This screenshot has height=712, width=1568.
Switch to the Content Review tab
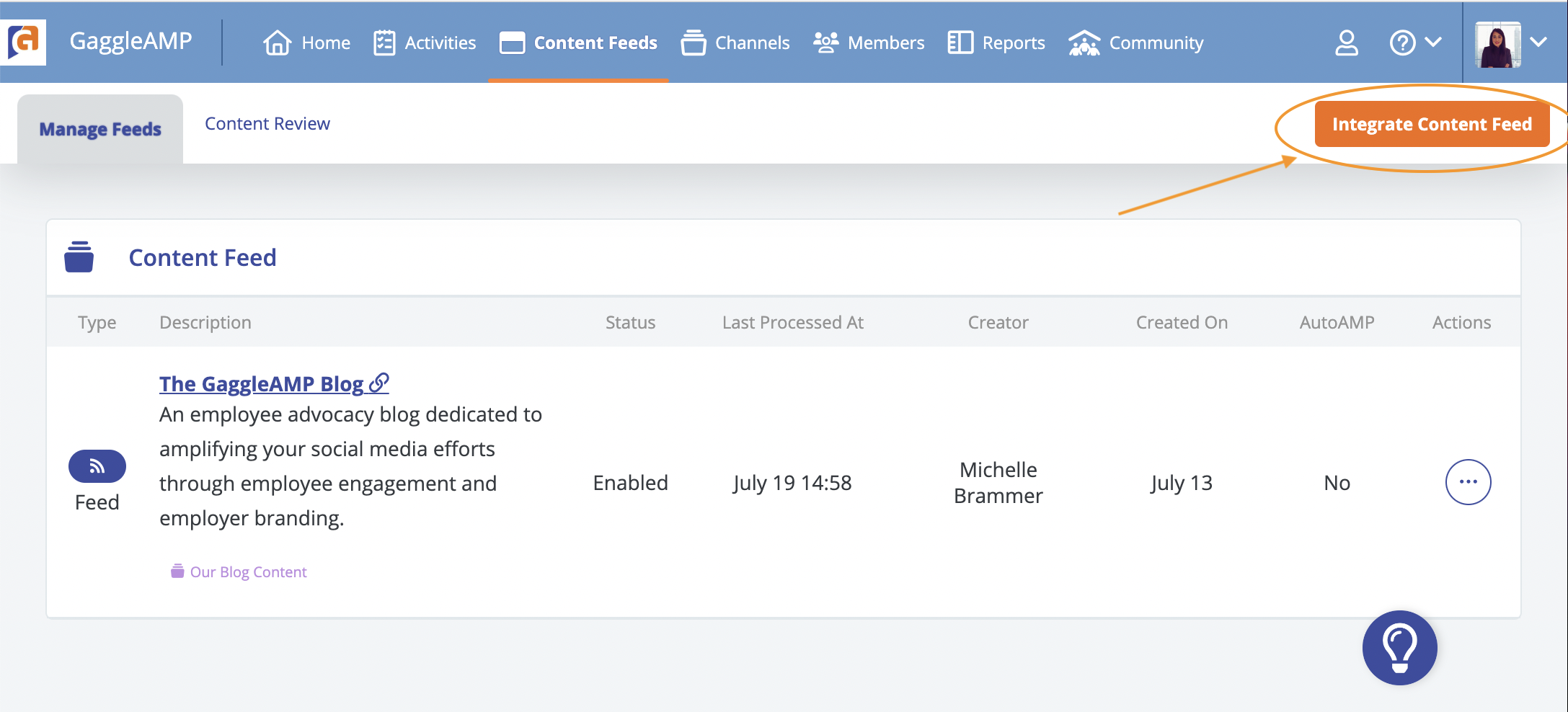click(267, 124)
